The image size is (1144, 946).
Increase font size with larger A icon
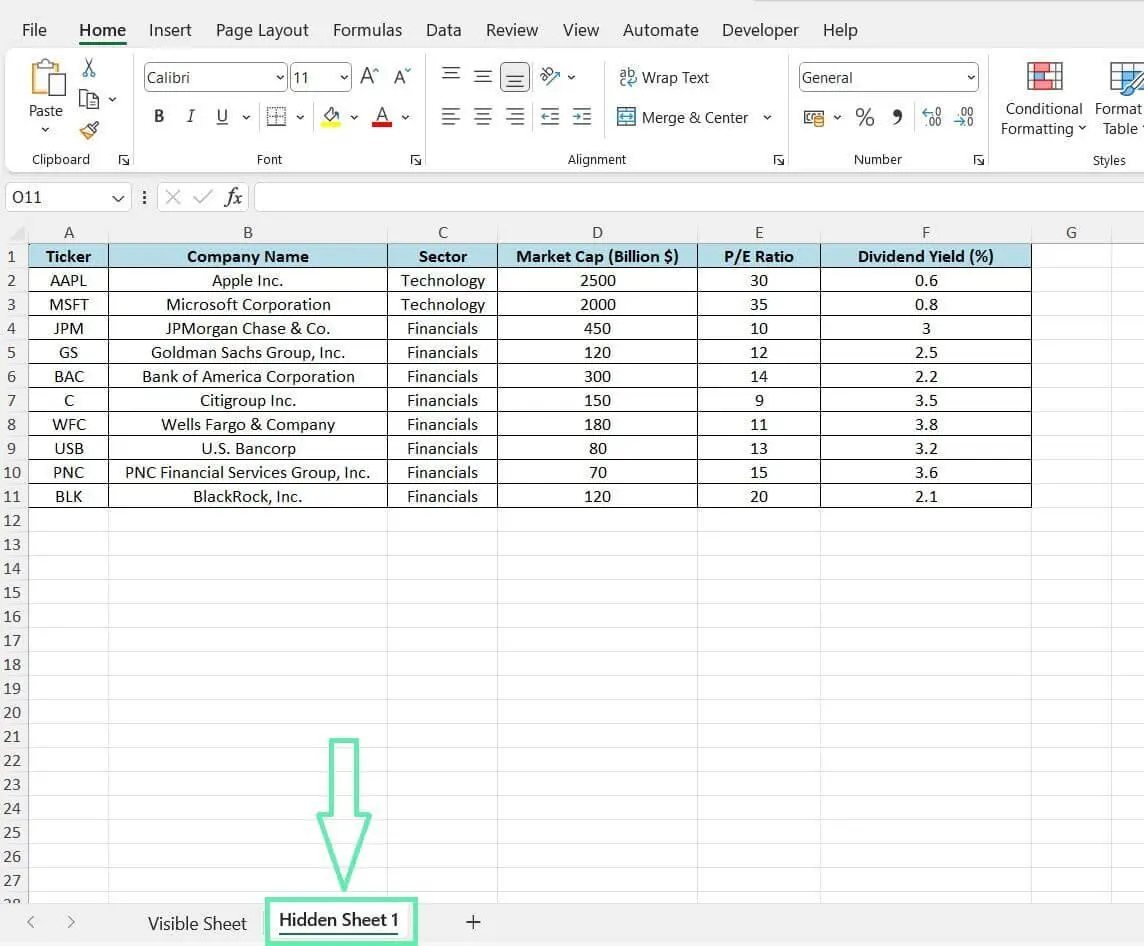(369, 77)
